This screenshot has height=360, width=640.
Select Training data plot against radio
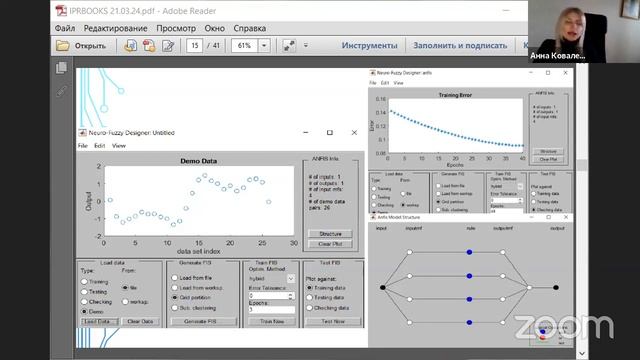309,288
